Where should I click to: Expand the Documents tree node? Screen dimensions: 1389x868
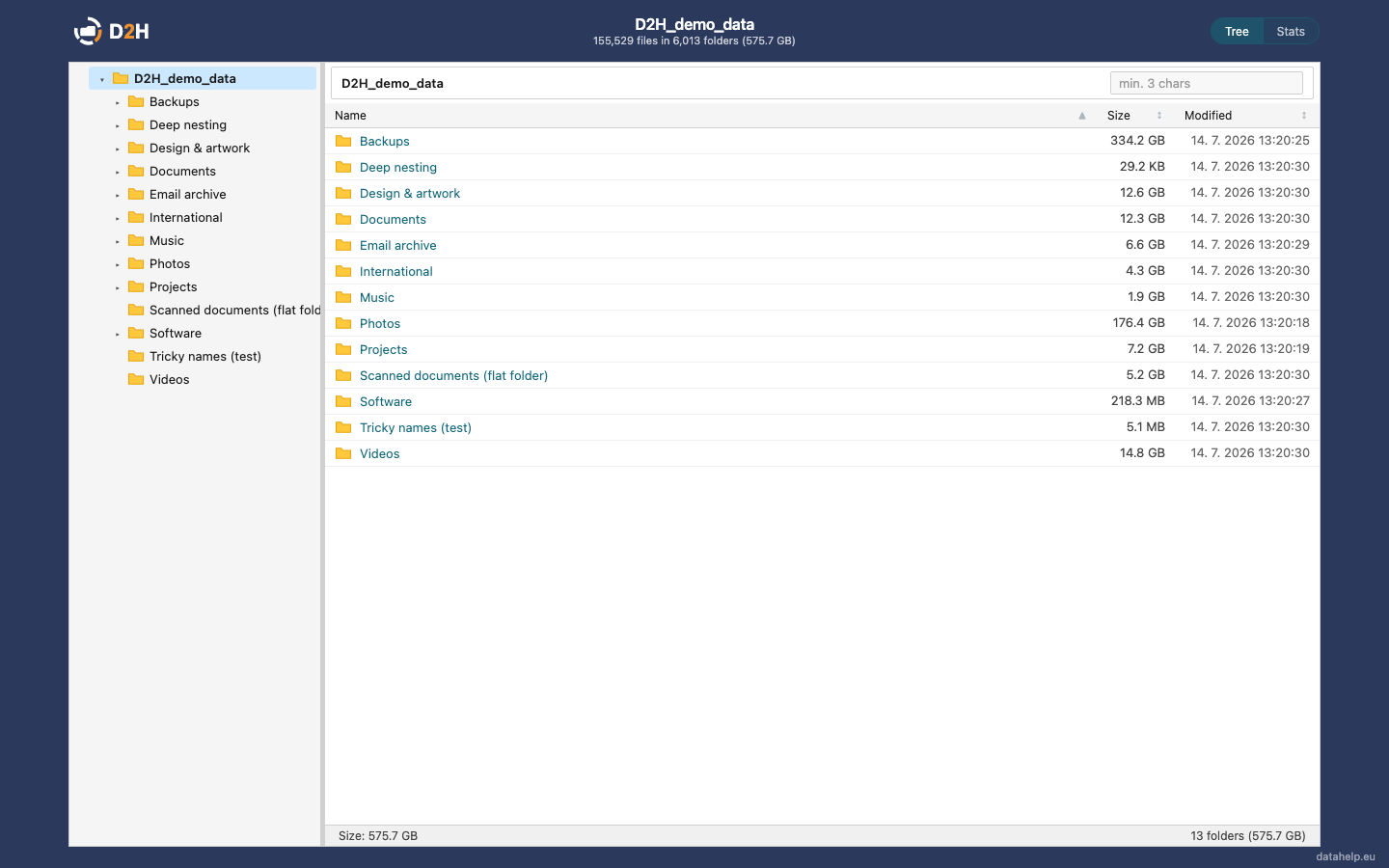pos(118,172)
